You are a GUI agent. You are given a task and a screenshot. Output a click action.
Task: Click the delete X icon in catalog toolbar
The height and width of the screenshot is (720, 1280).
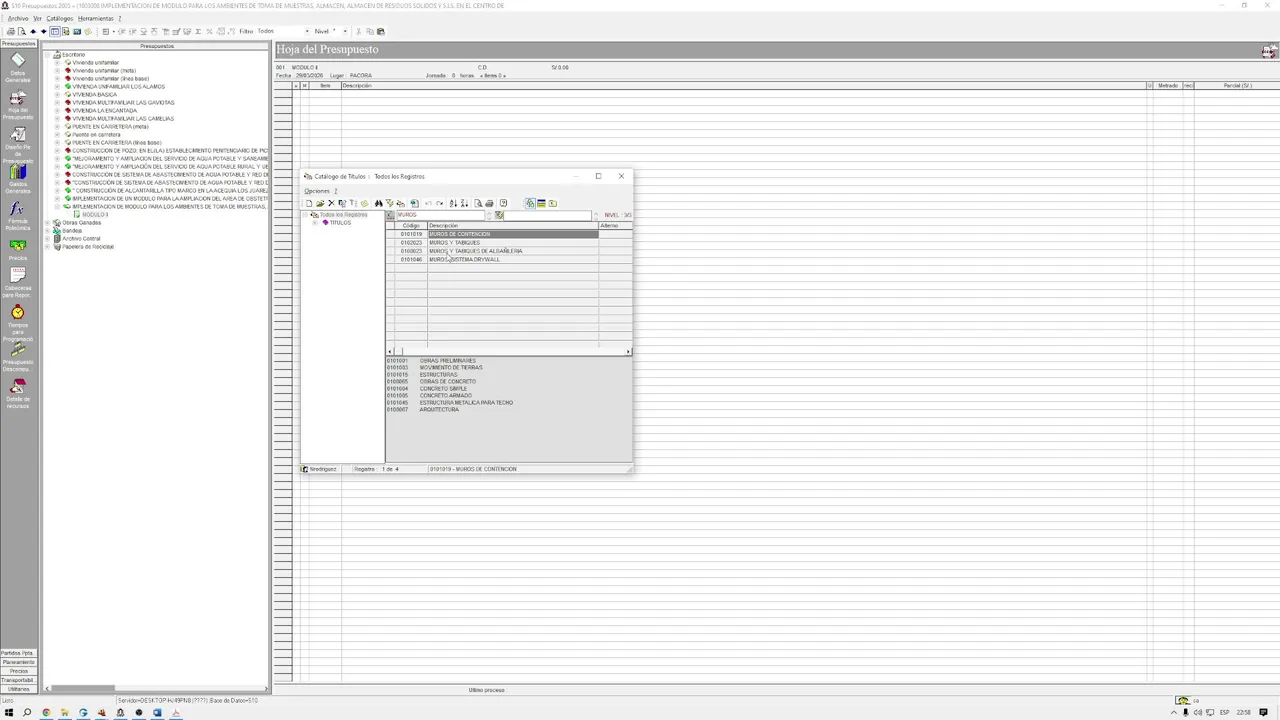point(331,203)
